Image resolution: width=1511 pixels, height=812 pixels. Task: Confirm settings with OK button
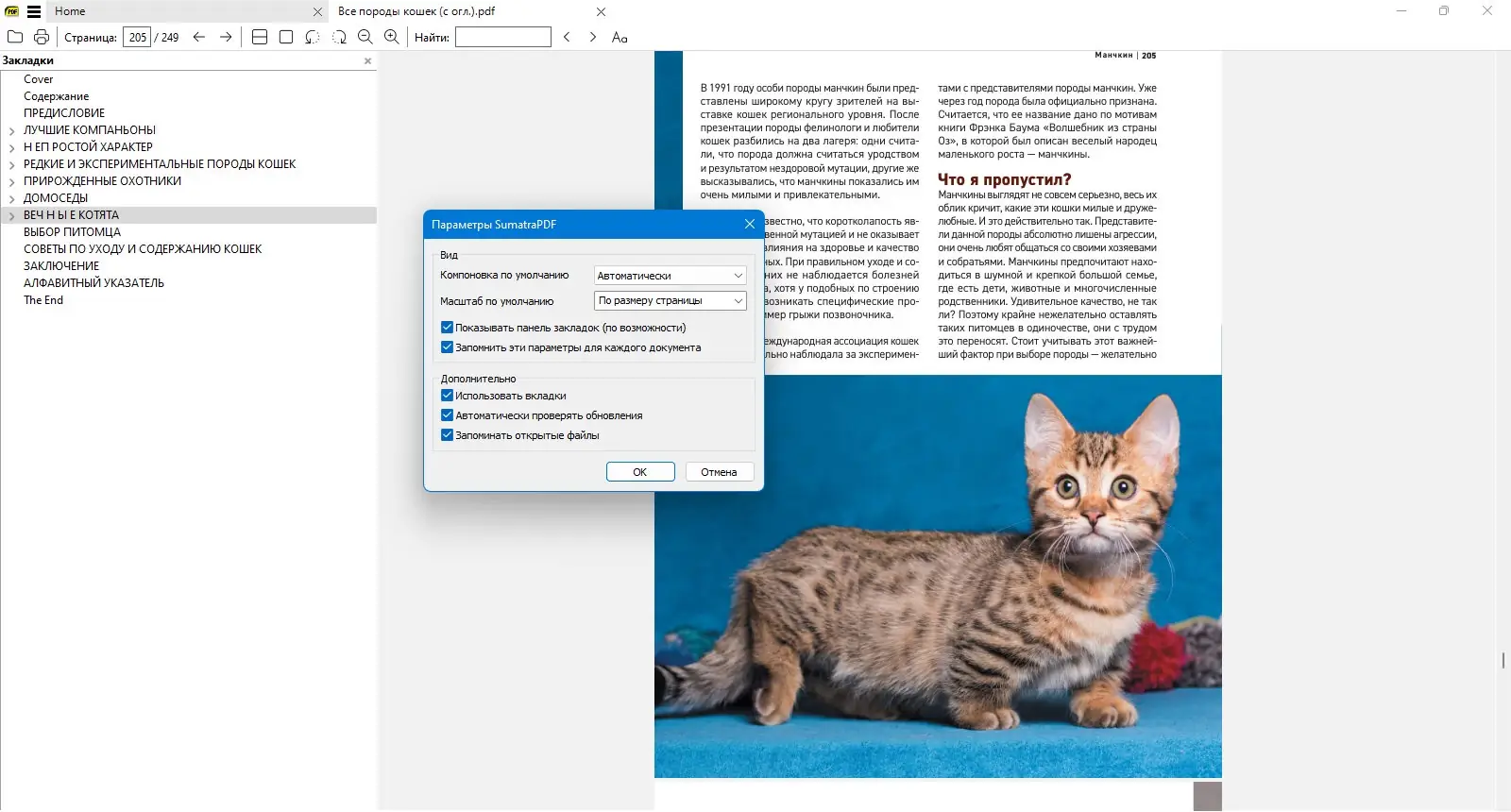coord(640,472)
